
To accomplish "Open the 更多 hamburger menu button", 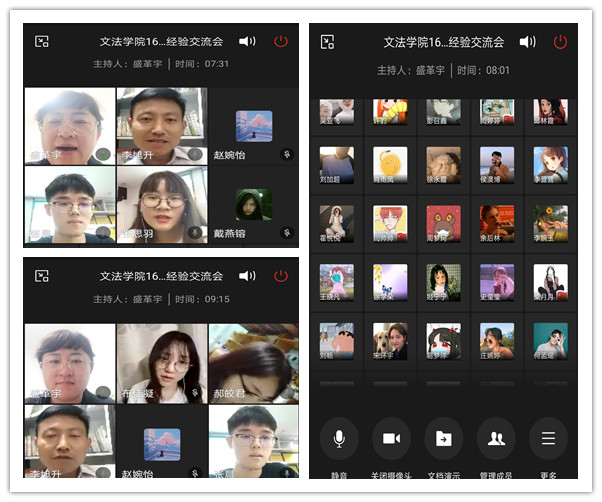I will (x=548, y=438).
